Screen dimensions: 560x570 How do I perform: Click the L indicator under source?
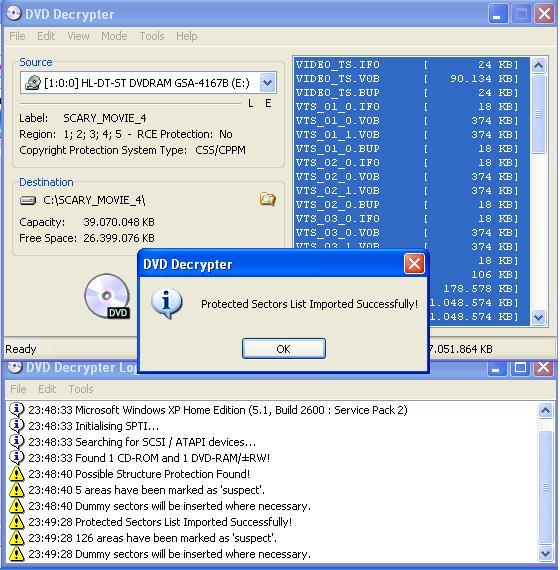251,104
